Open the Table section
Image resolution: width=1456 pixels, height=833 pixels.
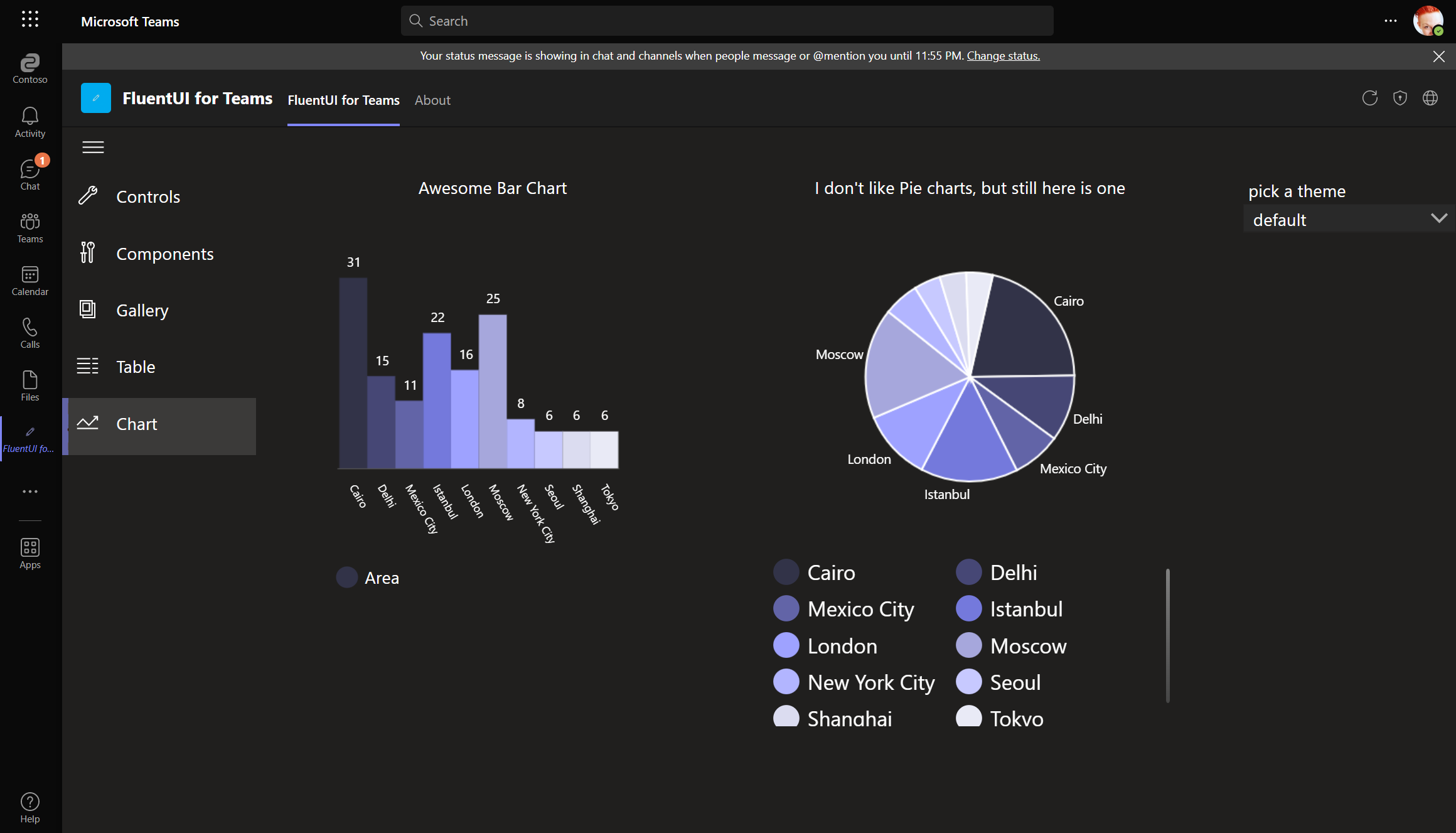pyautogui.click(x=136, y=367)
